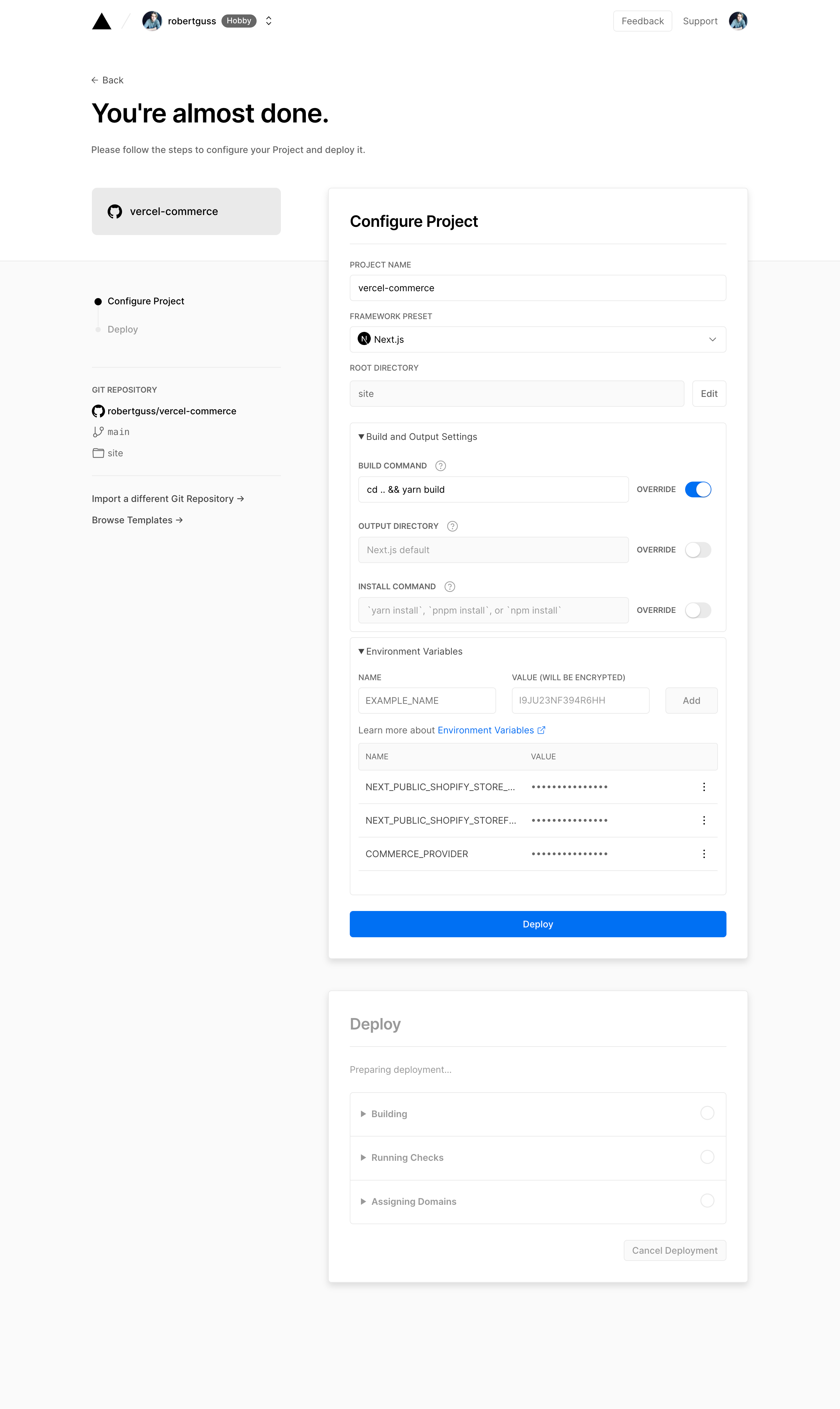
Task: Click the Output Directory help icon
Action: point(452,527)
